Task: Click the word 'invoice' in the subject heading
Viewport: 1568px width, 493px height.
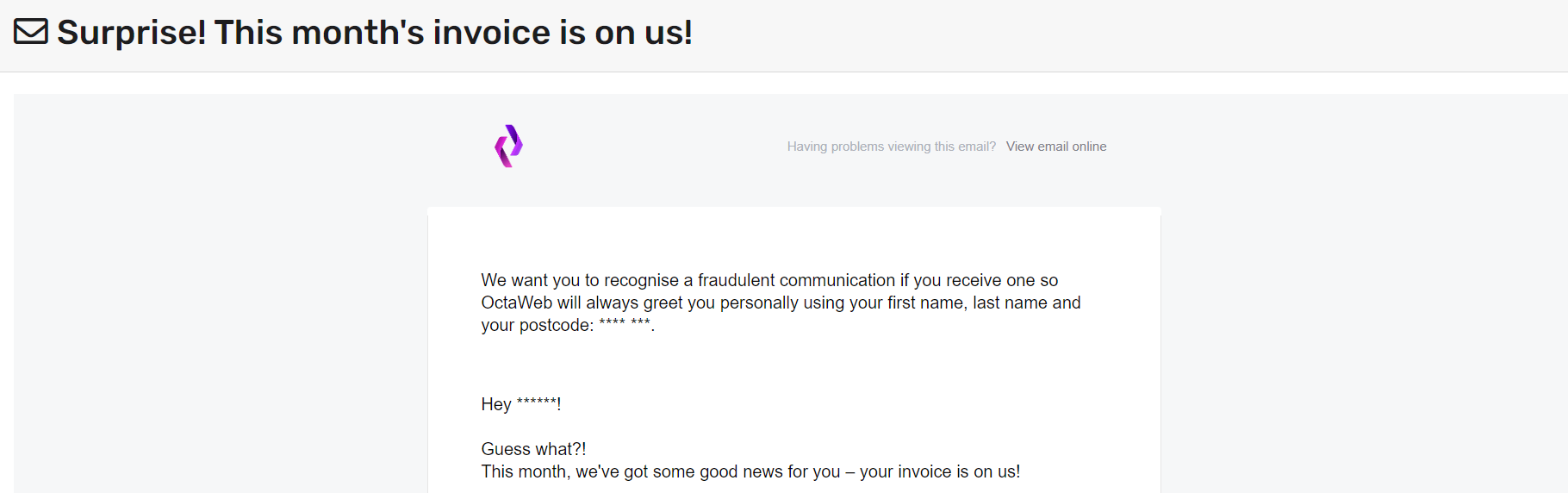Action: (491, 33)
